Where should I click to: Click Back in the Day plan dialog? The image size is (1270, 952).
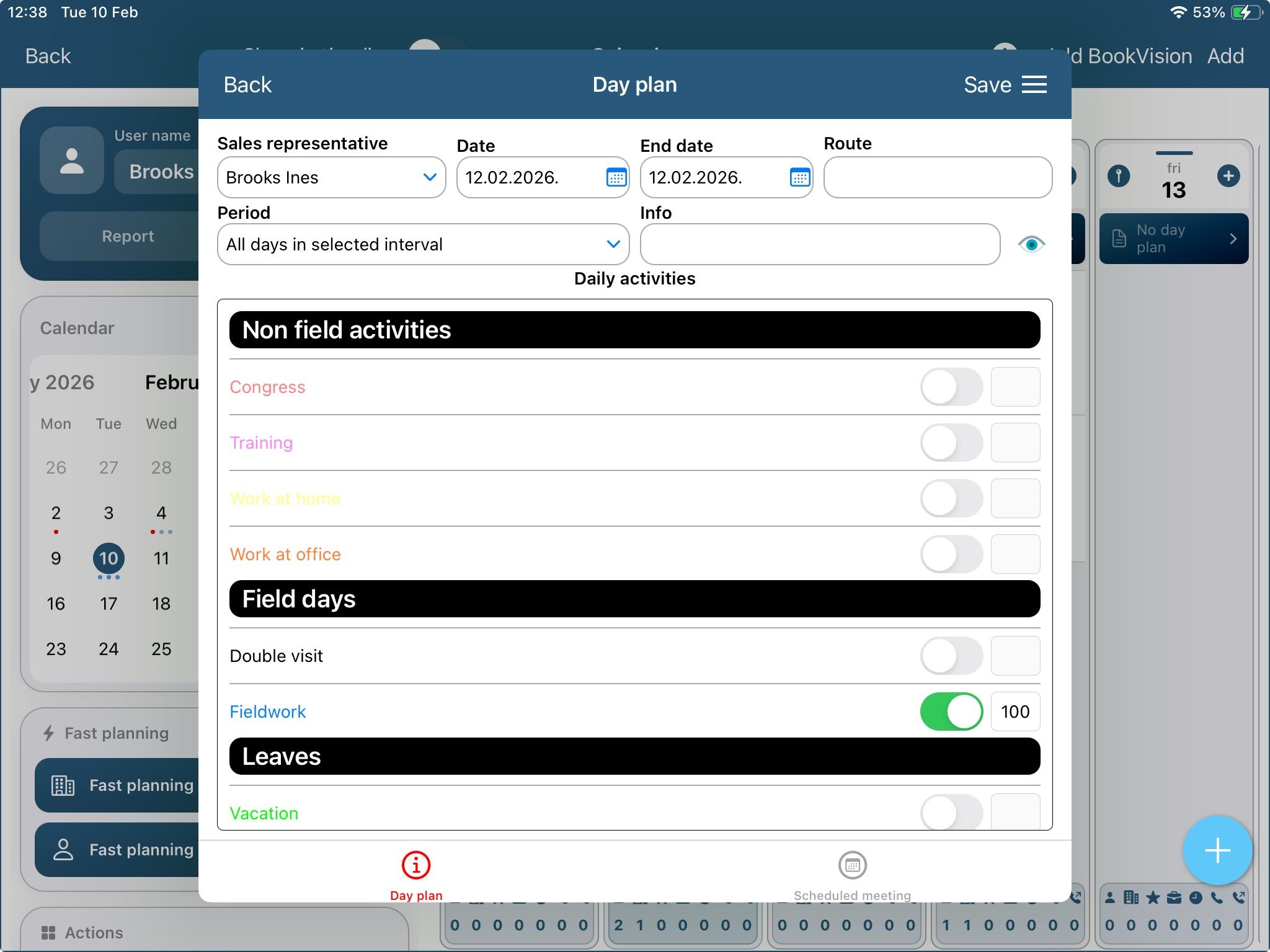click(247, 85)
